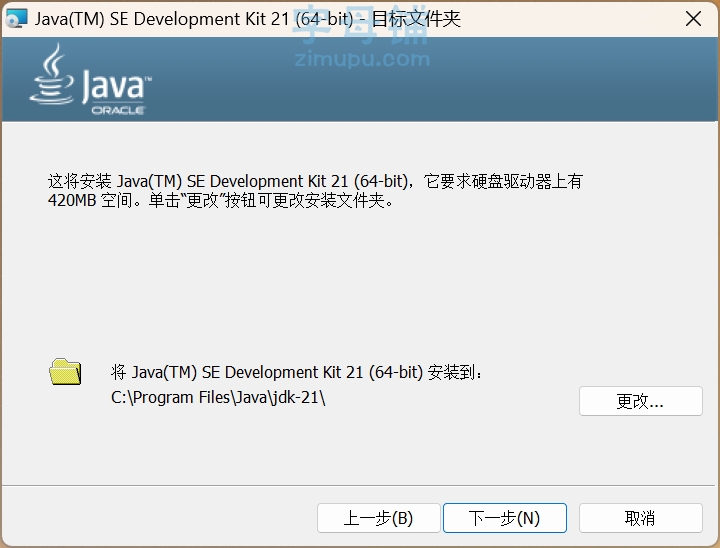
Task: Go back using 上一步(B) button
Action: 378,518
